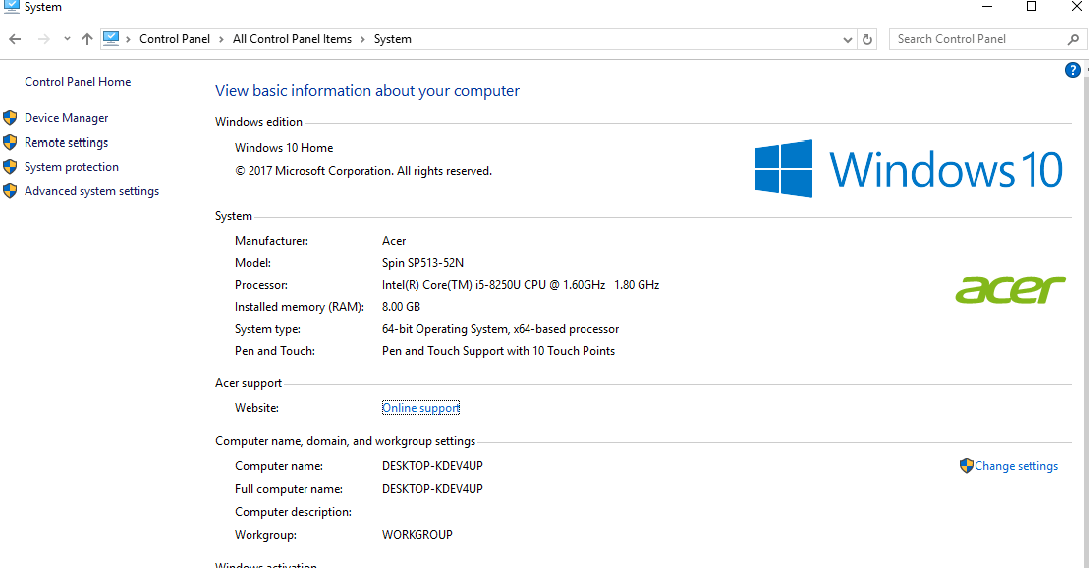The width and height of the screenshot is (1089, 568).
Task: Open the blue Help question mark icon
Action: pyautogui.click(x=1073, y=70)
